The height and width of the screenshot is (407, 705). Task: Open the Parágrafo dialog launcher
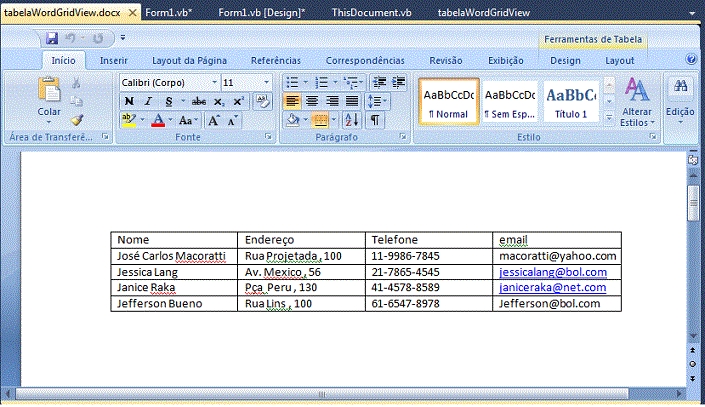pos(403,137)
